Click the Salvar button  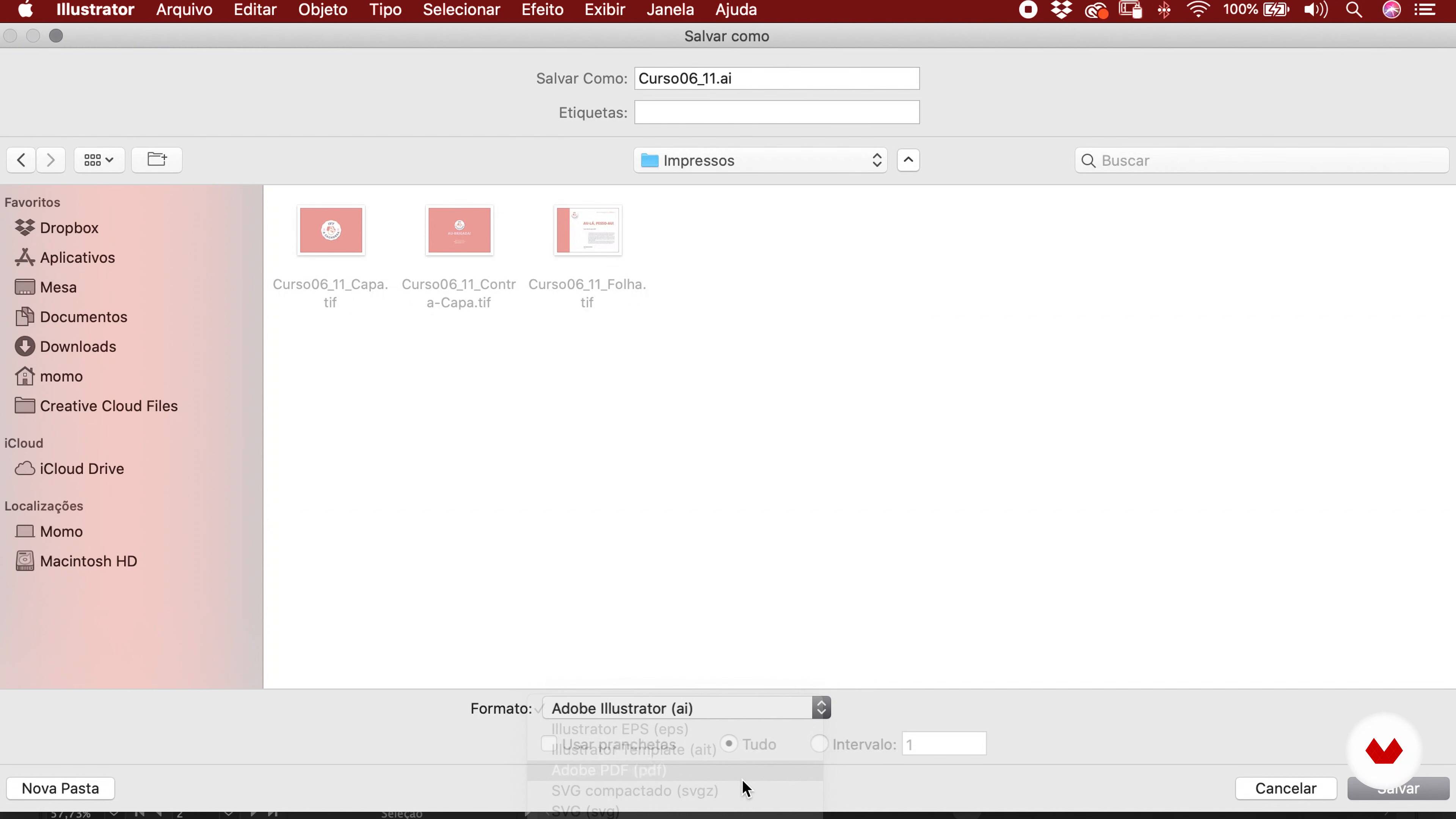(1398, 789)
